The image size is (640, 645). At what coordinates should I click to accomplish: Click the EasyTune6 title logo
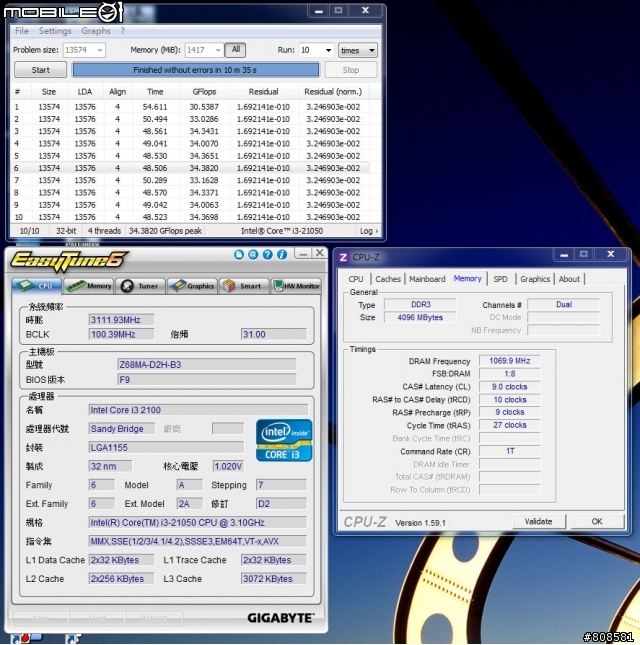coord(68,261)
